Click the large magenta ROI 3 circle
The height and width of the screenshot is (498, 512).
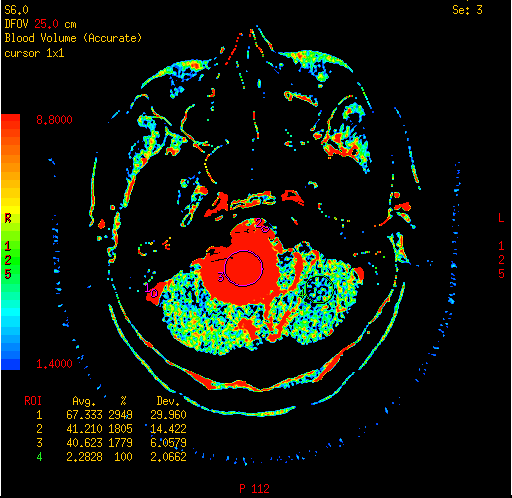coord(244,268)
